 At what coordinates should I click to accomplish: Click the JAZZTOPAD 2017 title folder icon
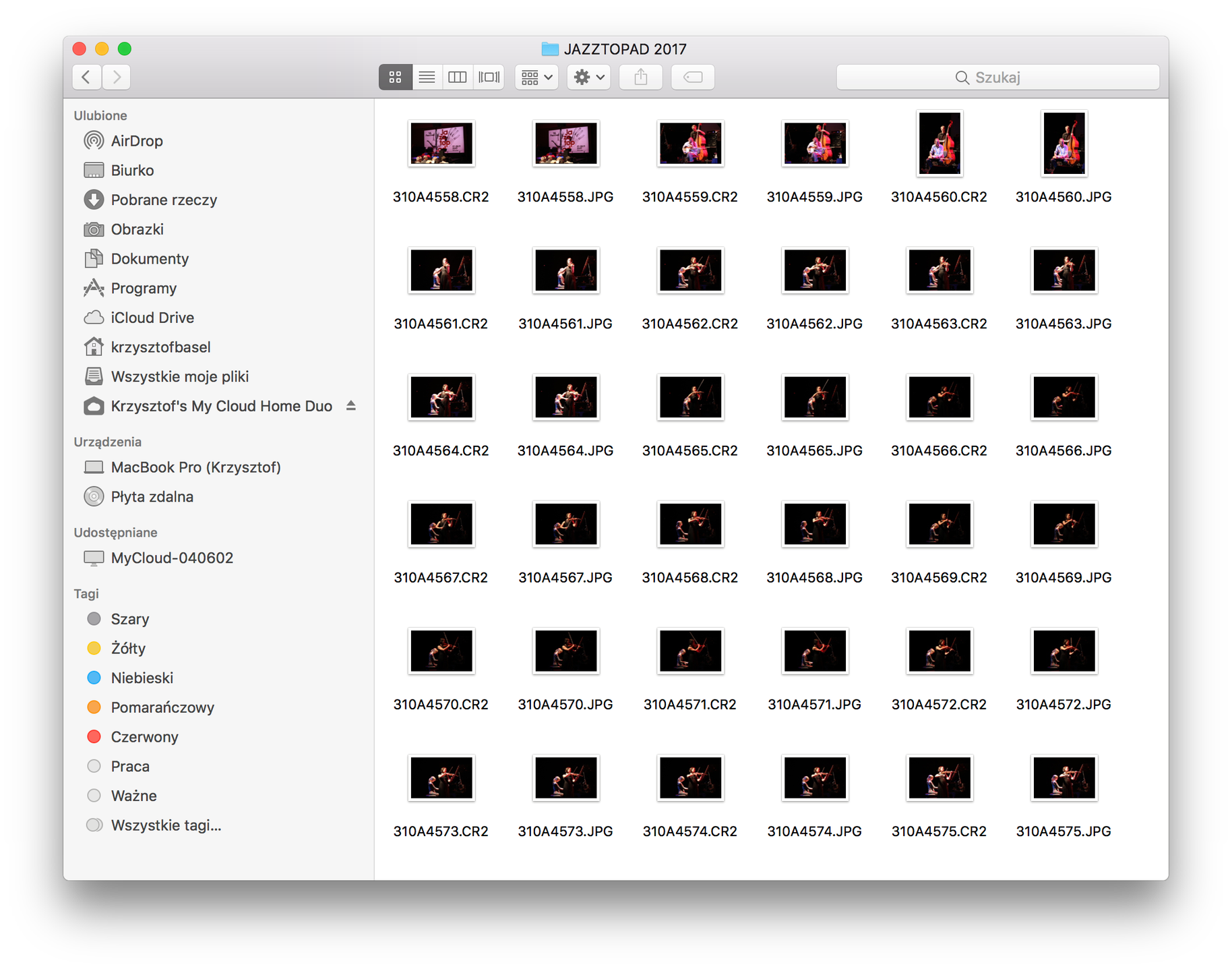(x=550, y=49)
